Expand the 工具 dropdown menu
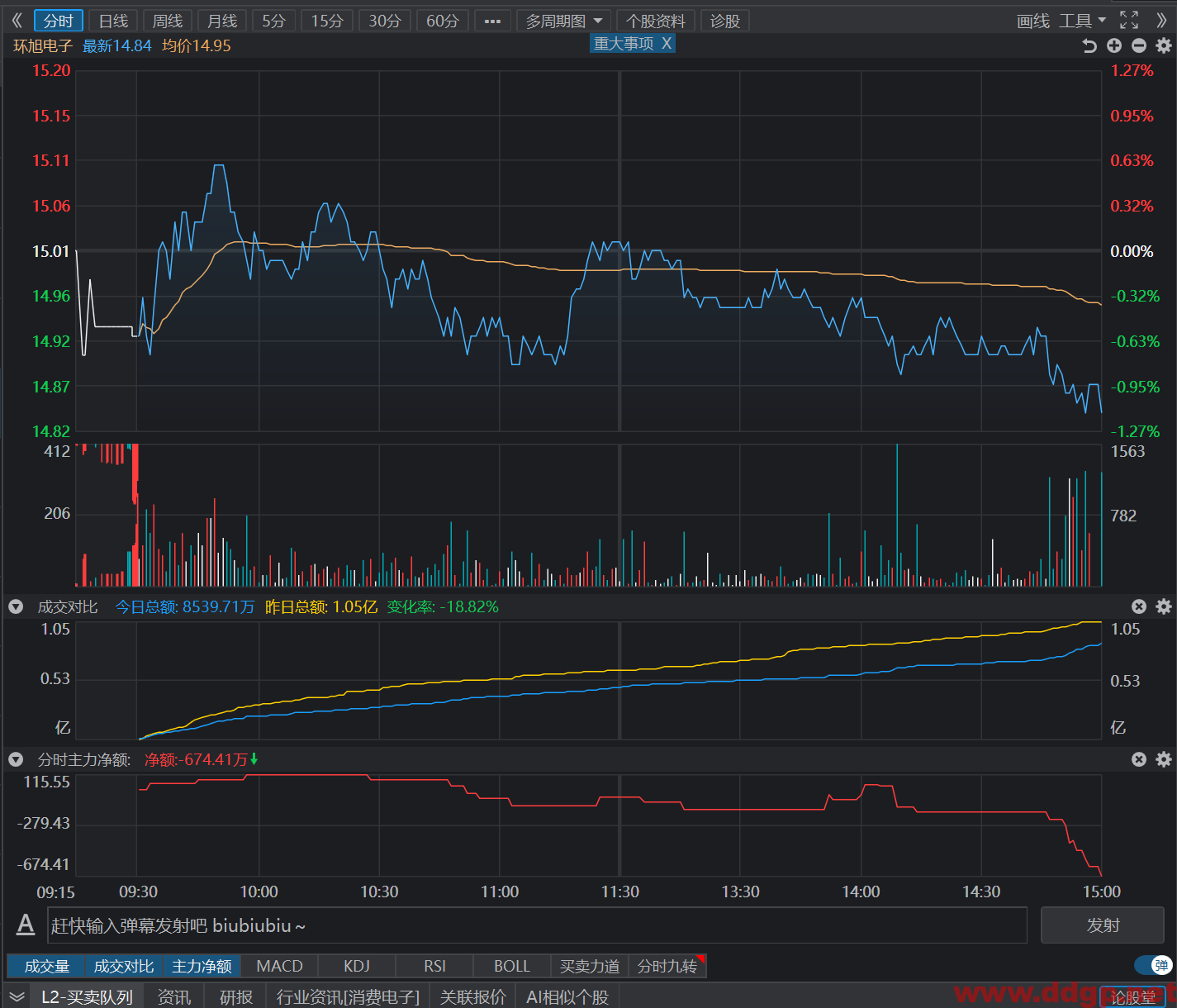The width and height of the screenshot is (1177, 1008). [1082, 21]
